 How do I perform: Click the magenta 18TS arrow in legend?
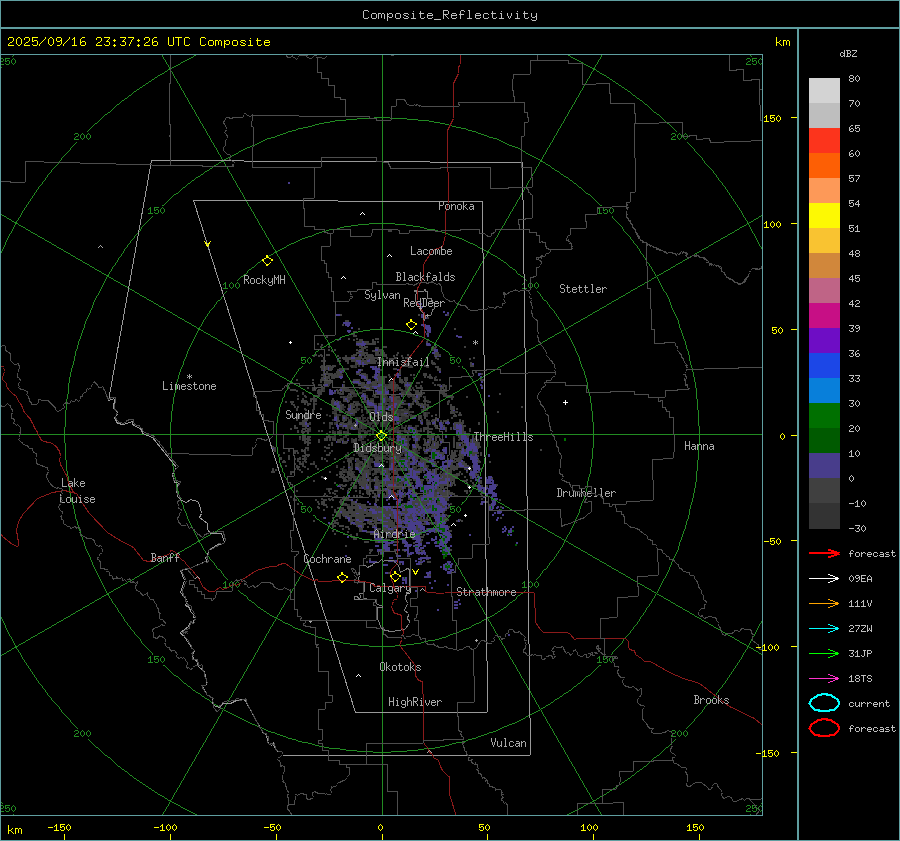(823, 679)
